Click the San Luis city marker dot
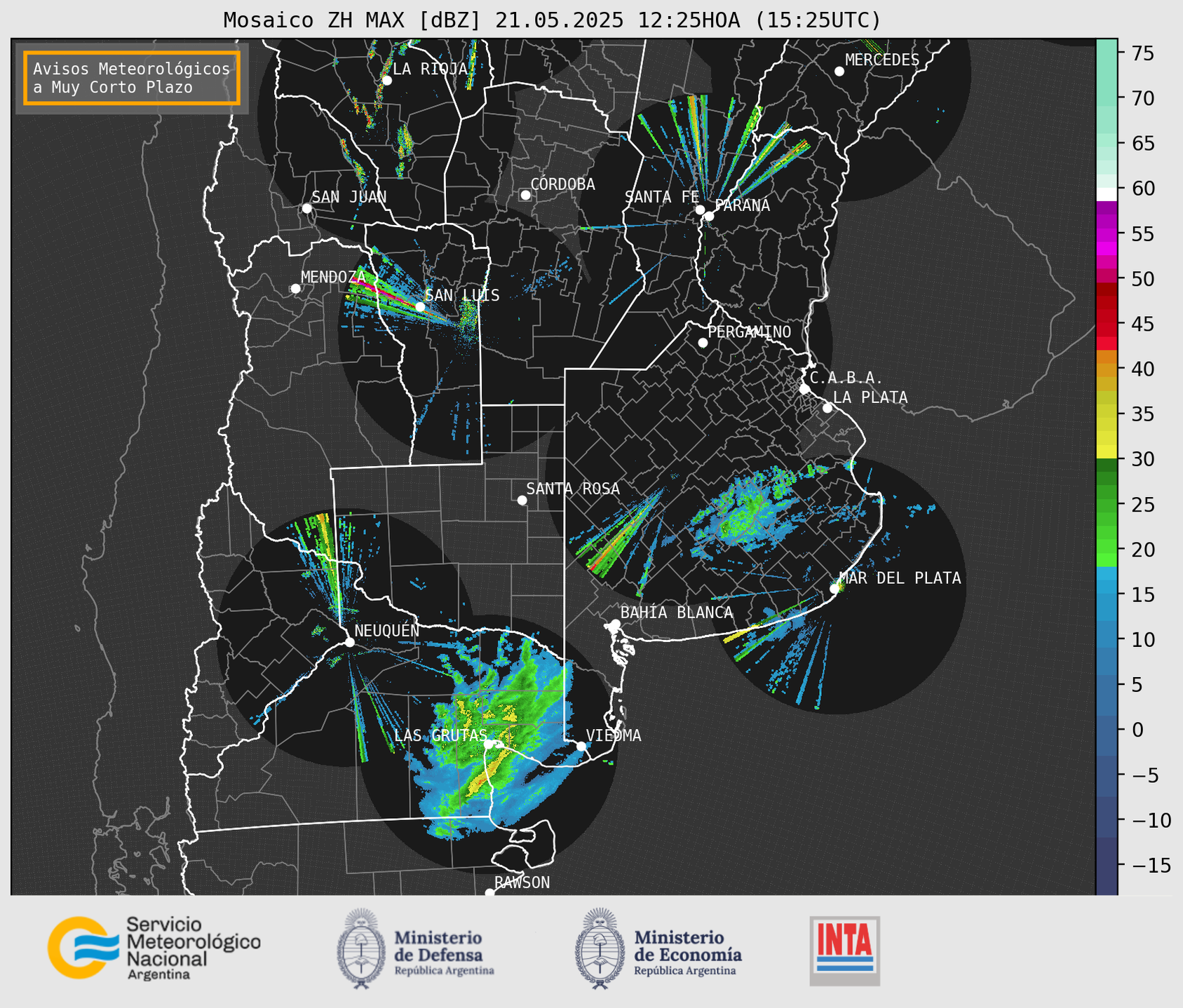The width and height of the screenshot is (1183, 1008). point(419,307)
